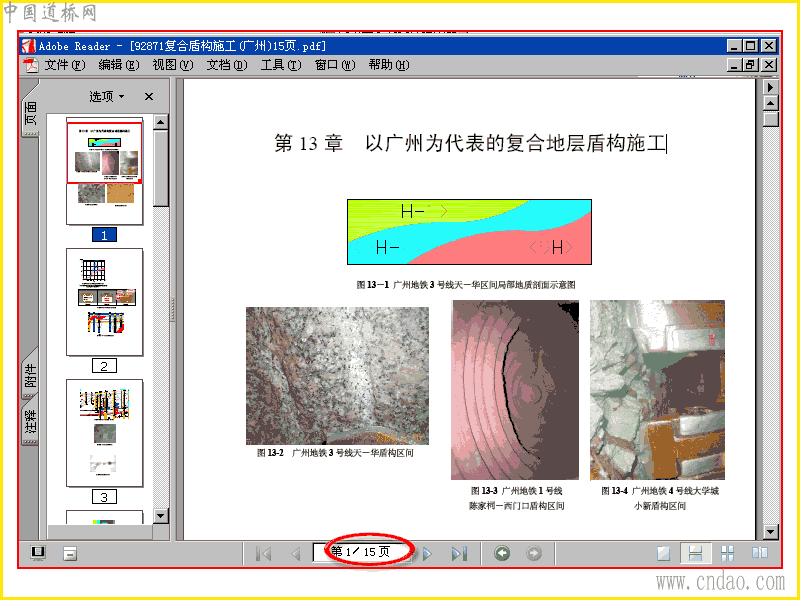800x600 pixels.
Task: Close the pages panel with X
Action: coord(148,96)
